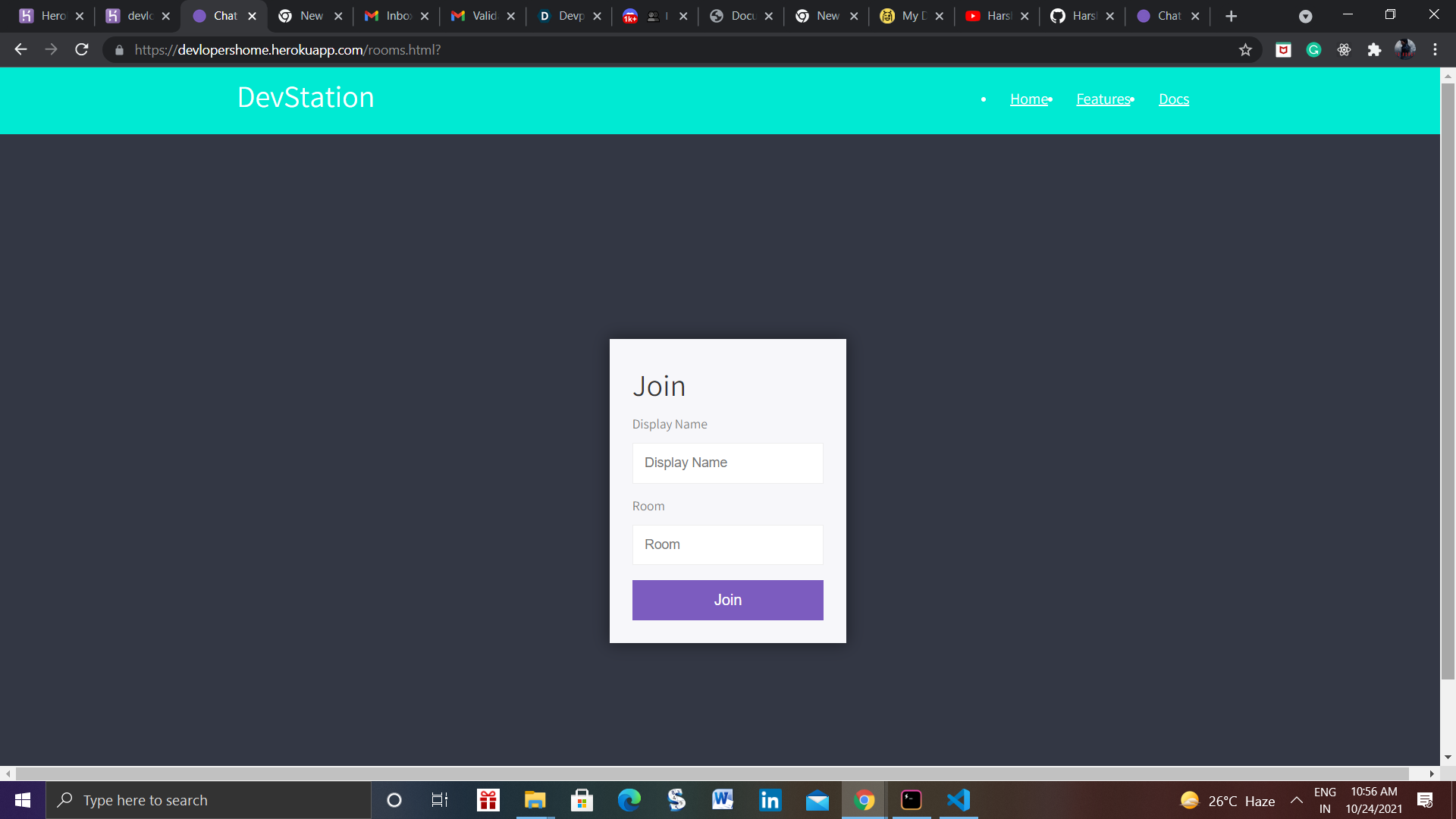Open LinkedIn app in taskbar
This screenshot has width=1456, height=819.
(x=770, y=800)
